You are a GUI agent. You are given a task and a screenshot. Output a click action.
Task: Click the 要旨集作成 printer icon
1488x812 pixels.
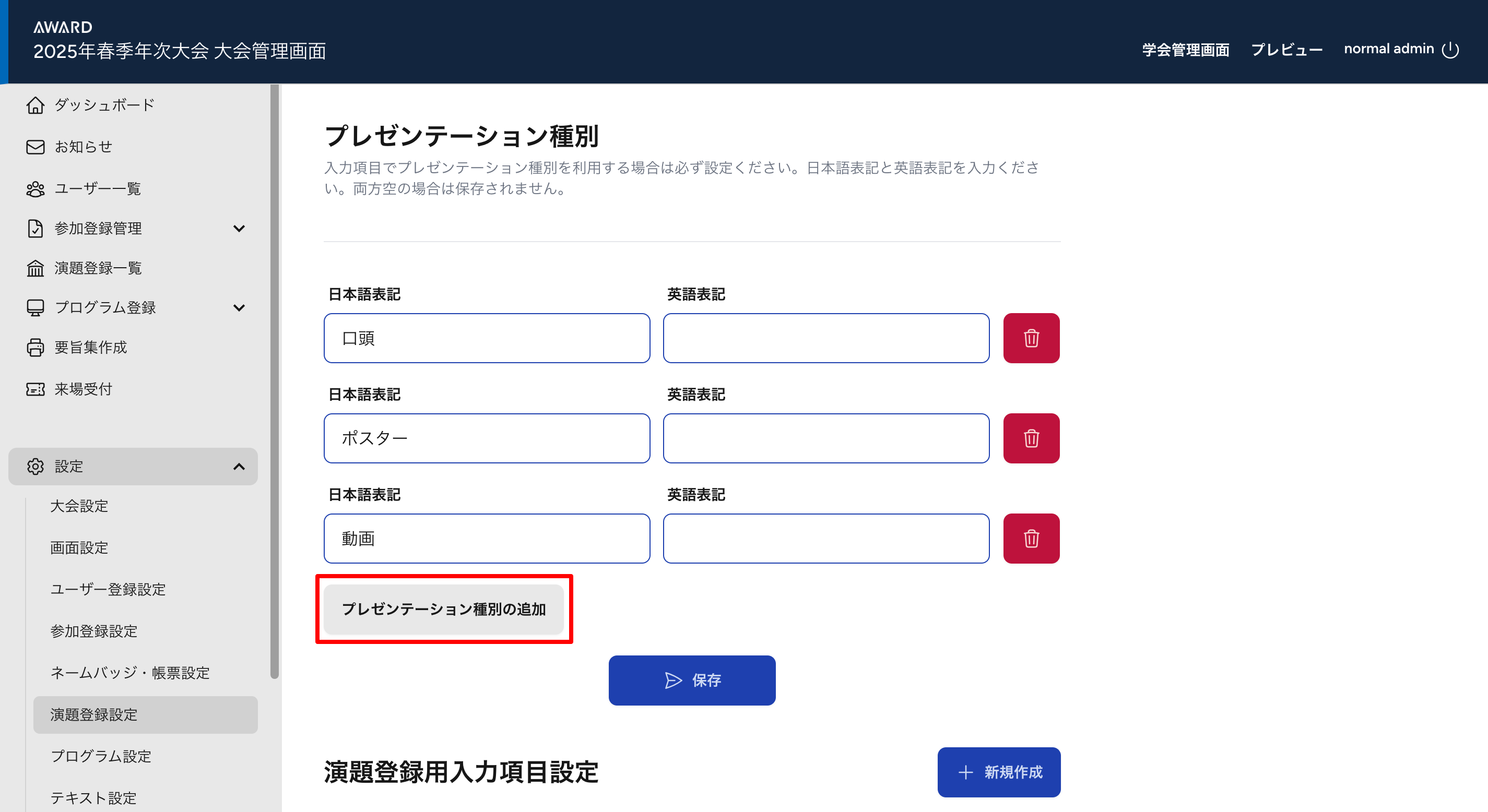(35, 347)
